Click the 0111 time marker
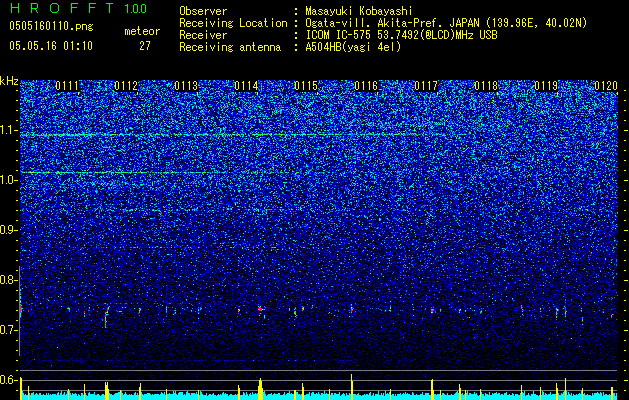This screenshot has height=400, width=629. click(x=67, y=86)
